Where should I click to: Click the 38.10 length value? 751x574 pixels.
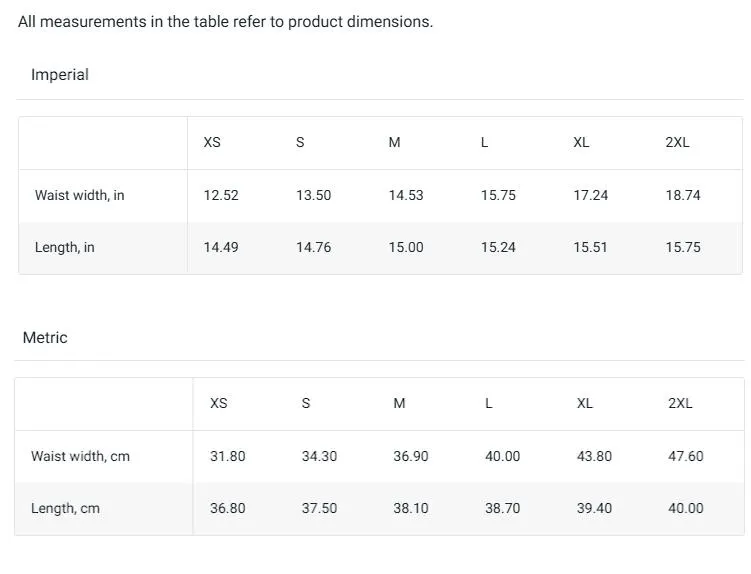tap(410, 508)
